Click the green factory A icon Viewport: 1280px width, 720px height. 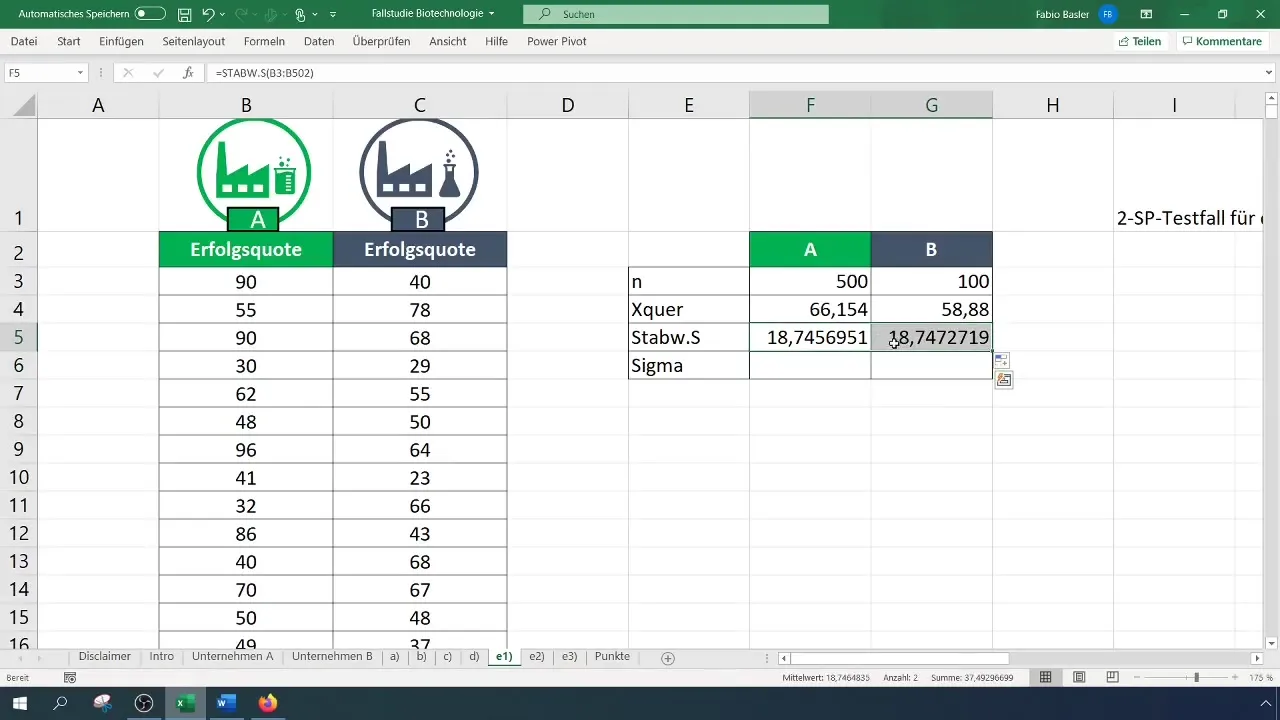point(254,174)
